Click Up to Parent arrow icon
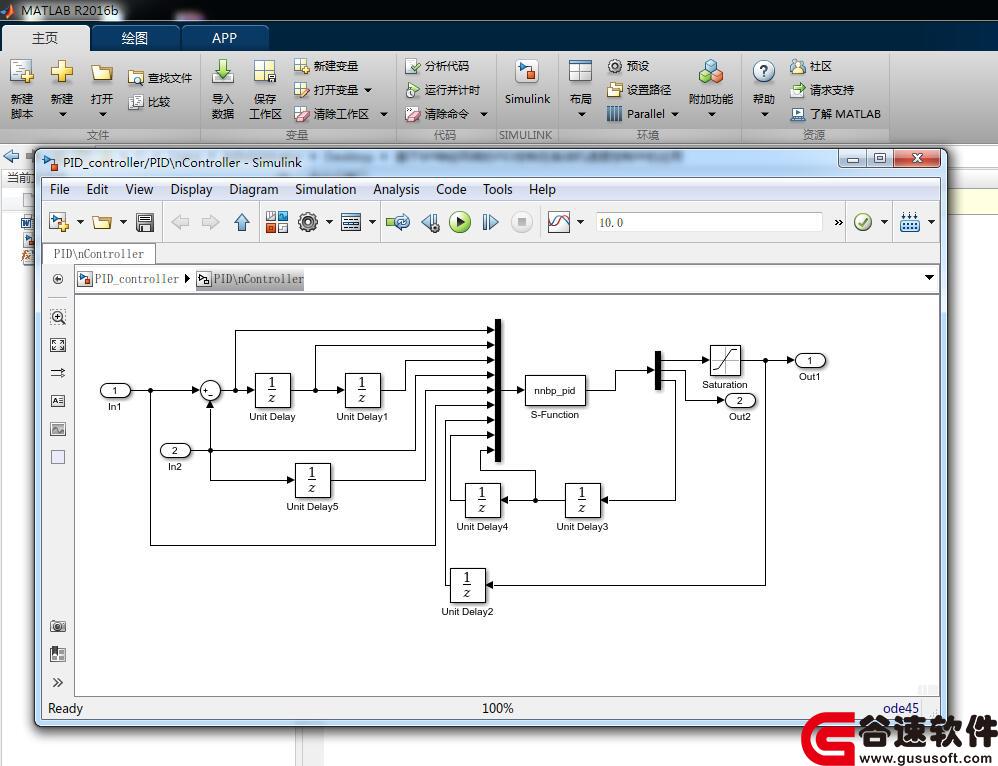998x766 pixels. click(x=241, y=222)
